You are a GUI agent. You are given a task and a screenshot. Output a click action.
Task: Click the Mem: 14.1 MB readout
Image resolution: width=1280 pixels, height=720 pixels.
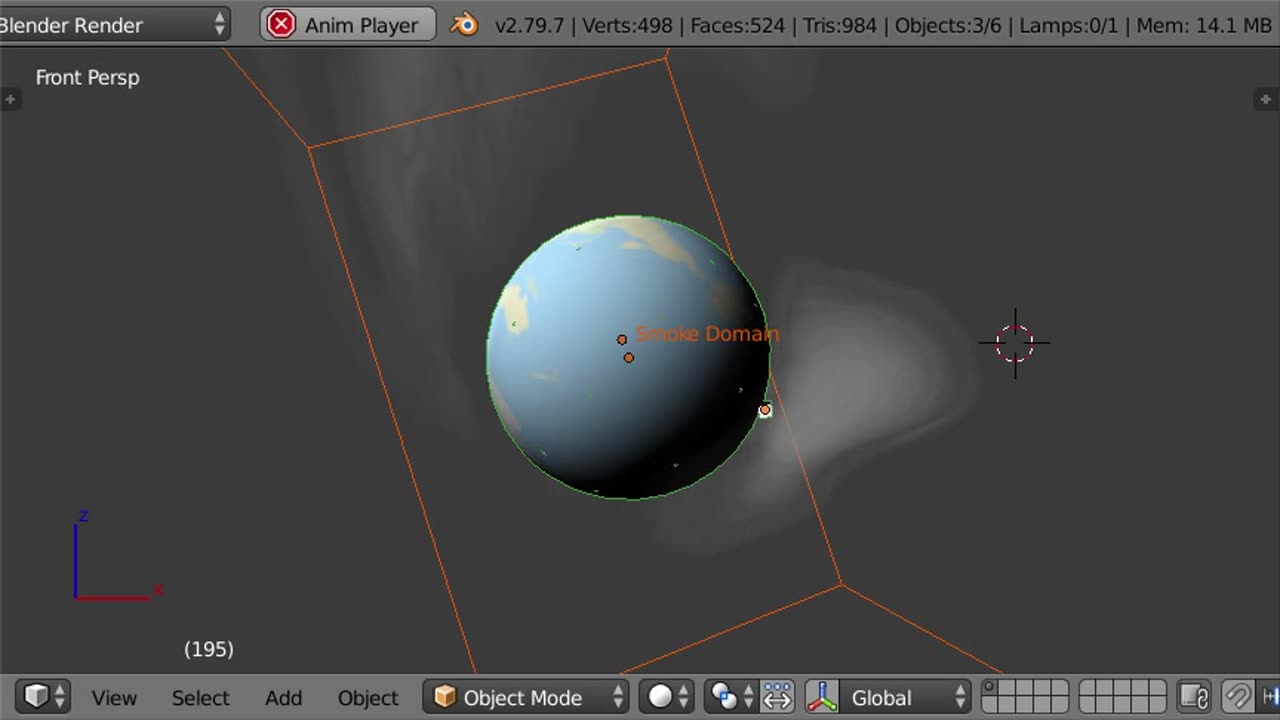click(x=1204, y=25)
